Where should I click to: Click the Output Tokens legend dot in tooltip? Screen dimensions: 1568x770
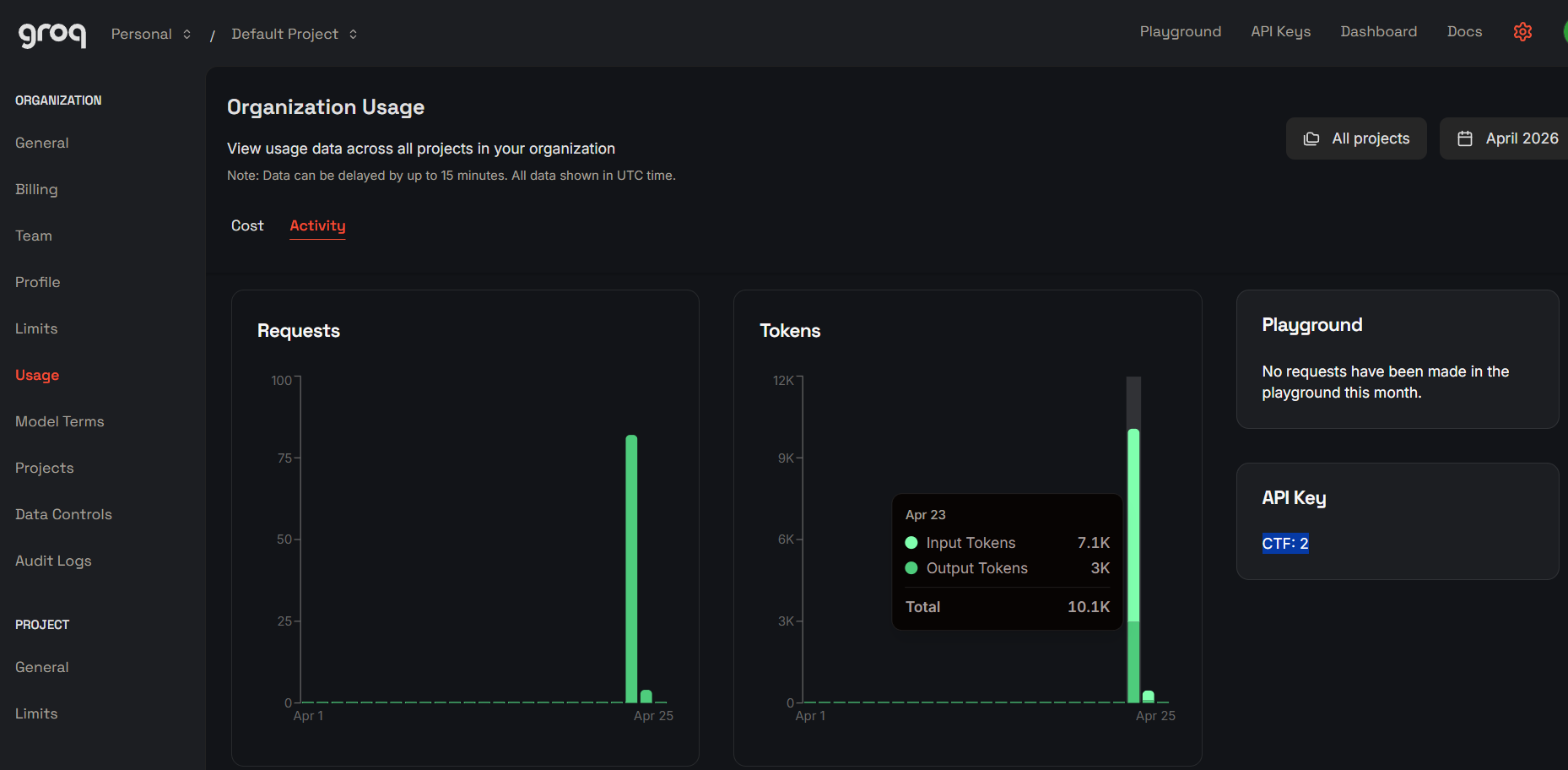coord(911,568)
